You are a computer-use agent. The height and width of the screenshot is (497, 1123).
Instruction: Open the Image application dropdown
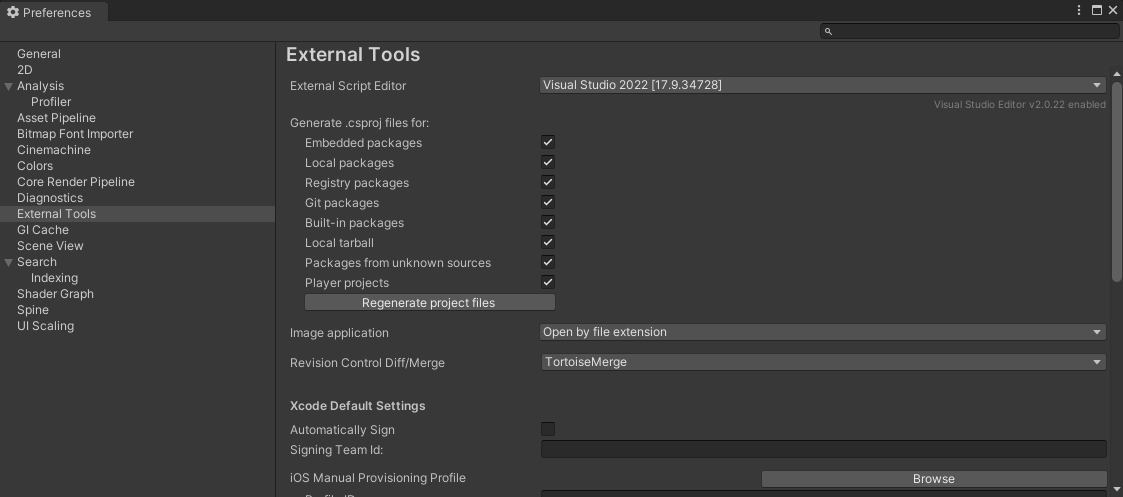(x=822, y=332)
